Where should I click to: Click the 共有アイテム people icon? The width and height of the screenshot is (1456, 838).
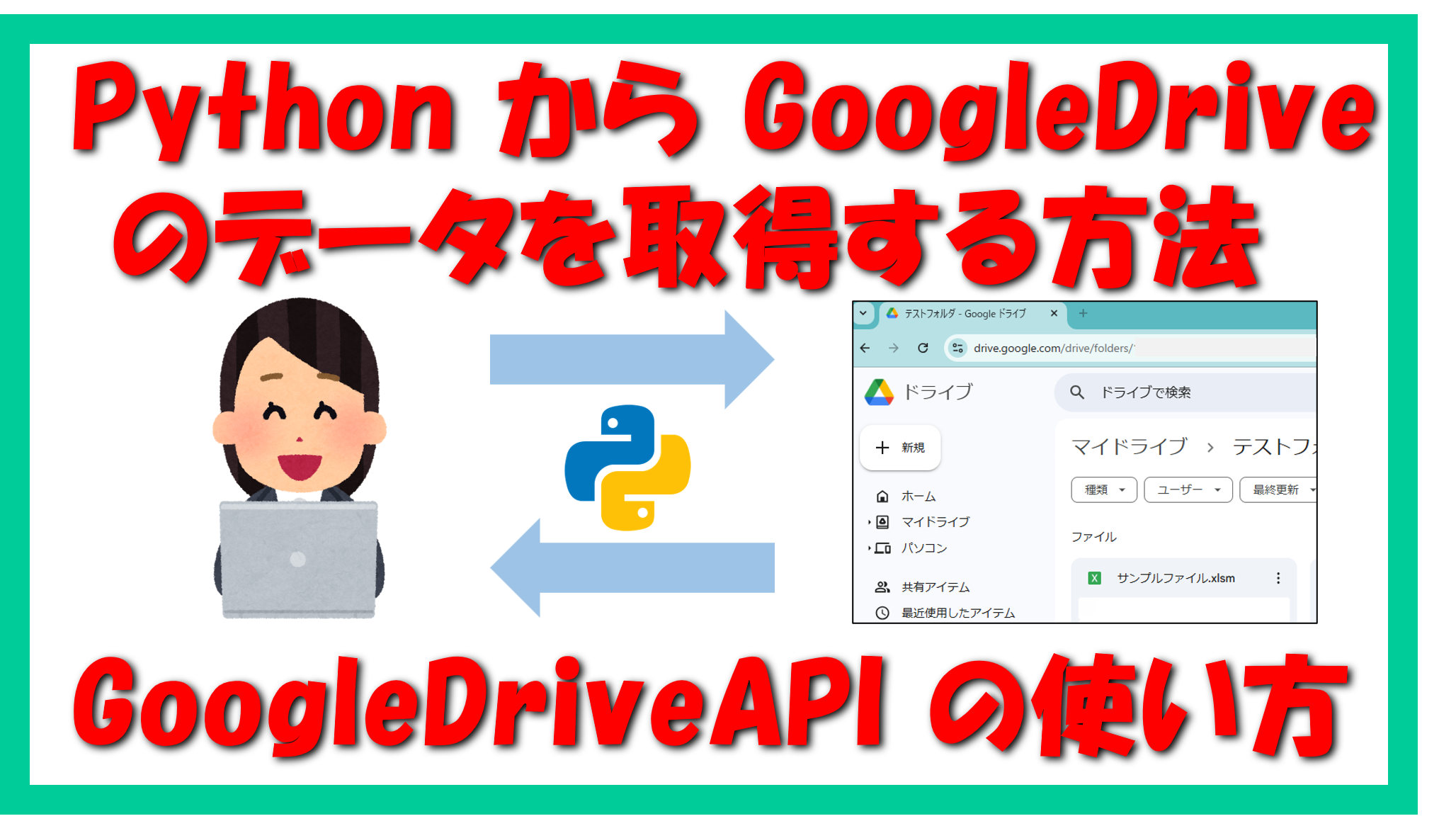[882, 587]
